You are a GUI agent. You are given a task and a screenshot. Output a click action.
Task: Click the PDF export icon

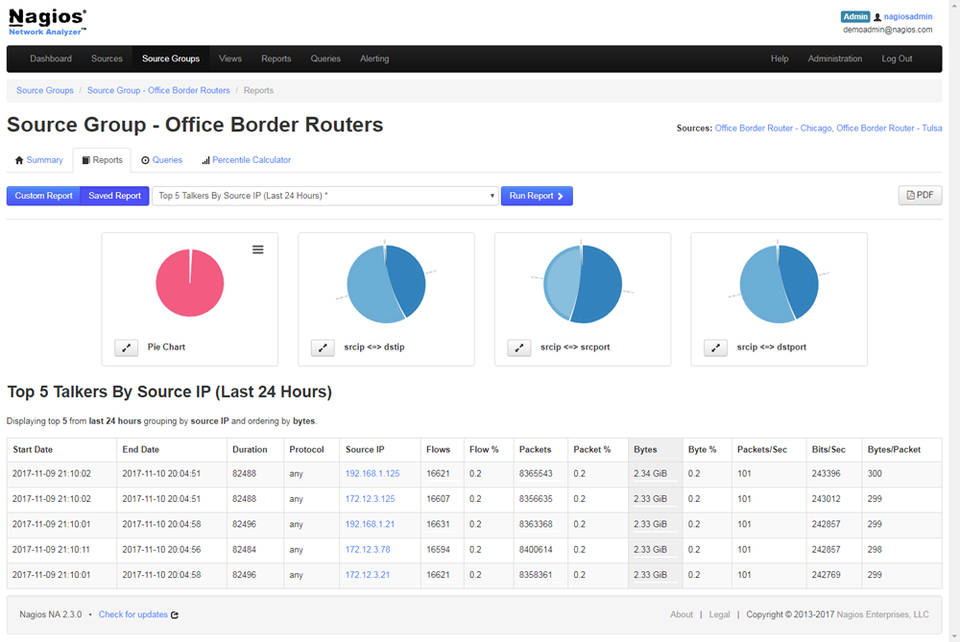[x=919, y=195]
